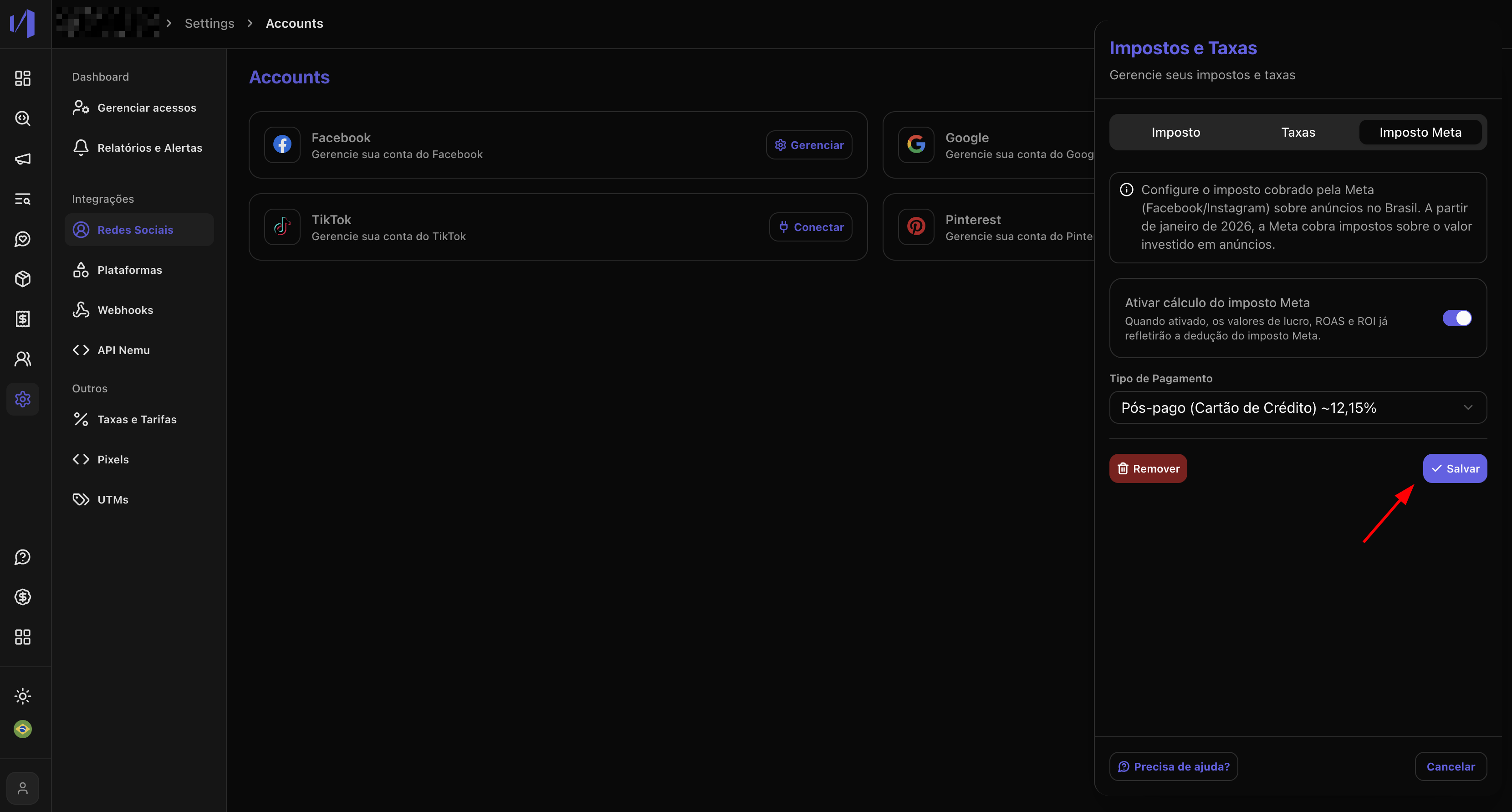The image size is (1512, 812).
Task: Click the Brazil flag language icon
Action: tap(22, 729)
